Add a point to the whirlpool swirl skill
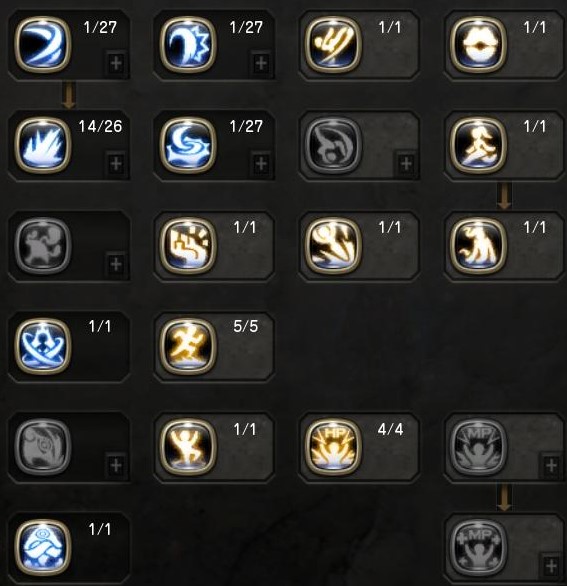Image resolution: width=567 pixels, height=586 pixels. tap(261, 164)
